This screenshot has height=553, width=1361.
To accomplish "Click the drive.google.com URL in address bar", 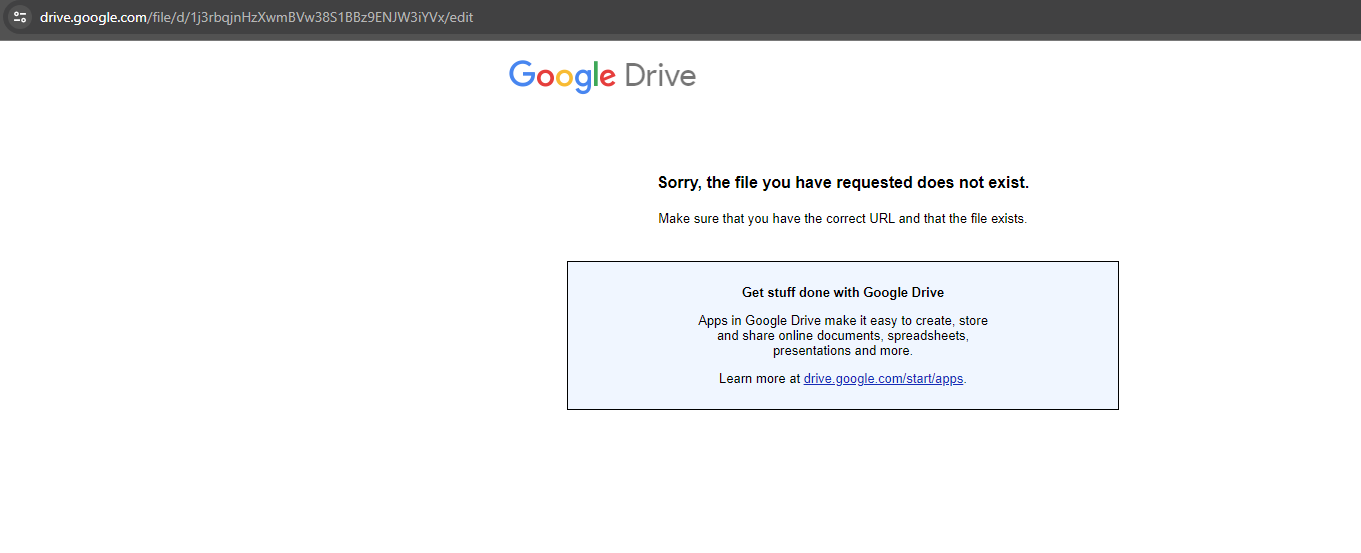I will (x=256, y=17).
